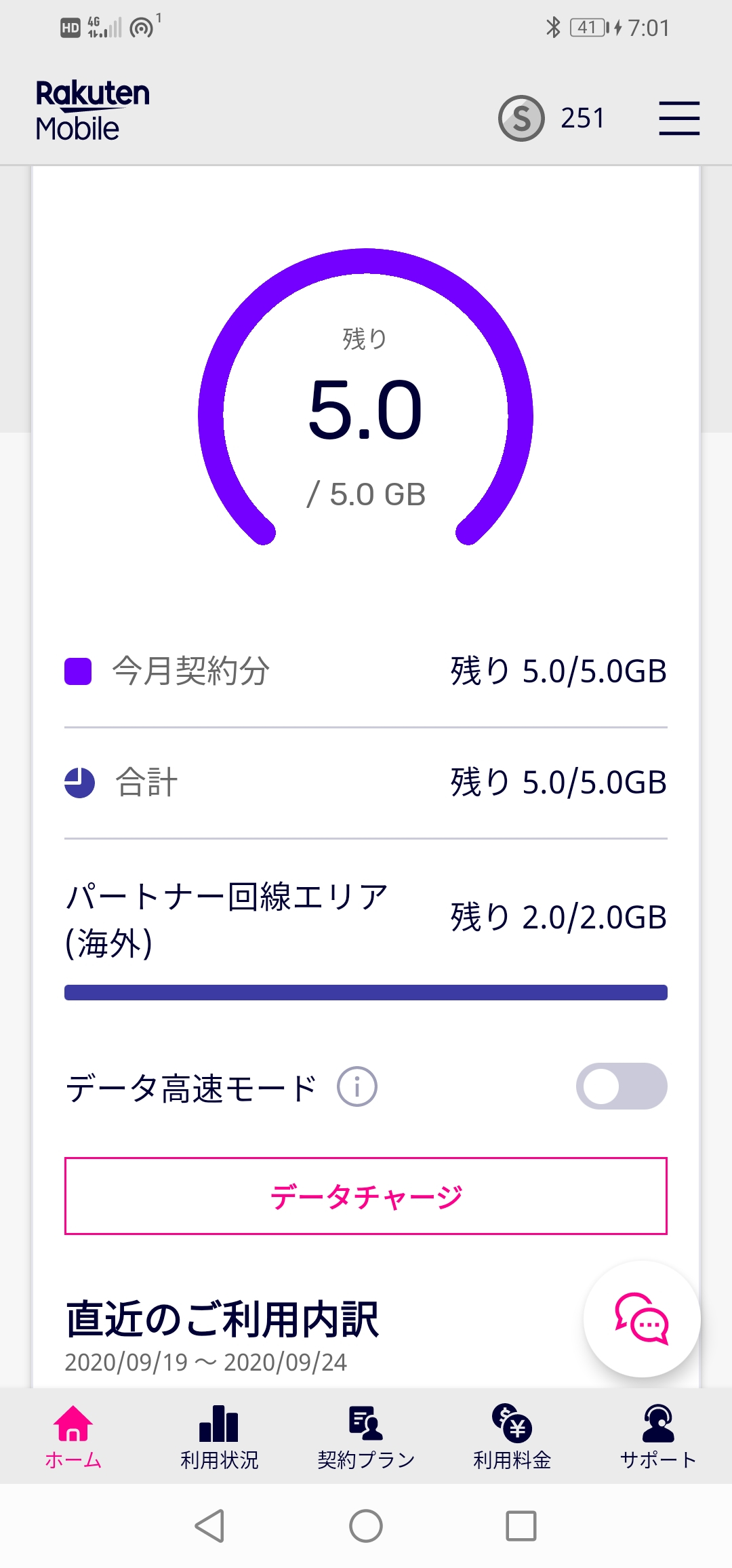Go to Home tab
The image size is (732, 1568).
coord(73,1436)
